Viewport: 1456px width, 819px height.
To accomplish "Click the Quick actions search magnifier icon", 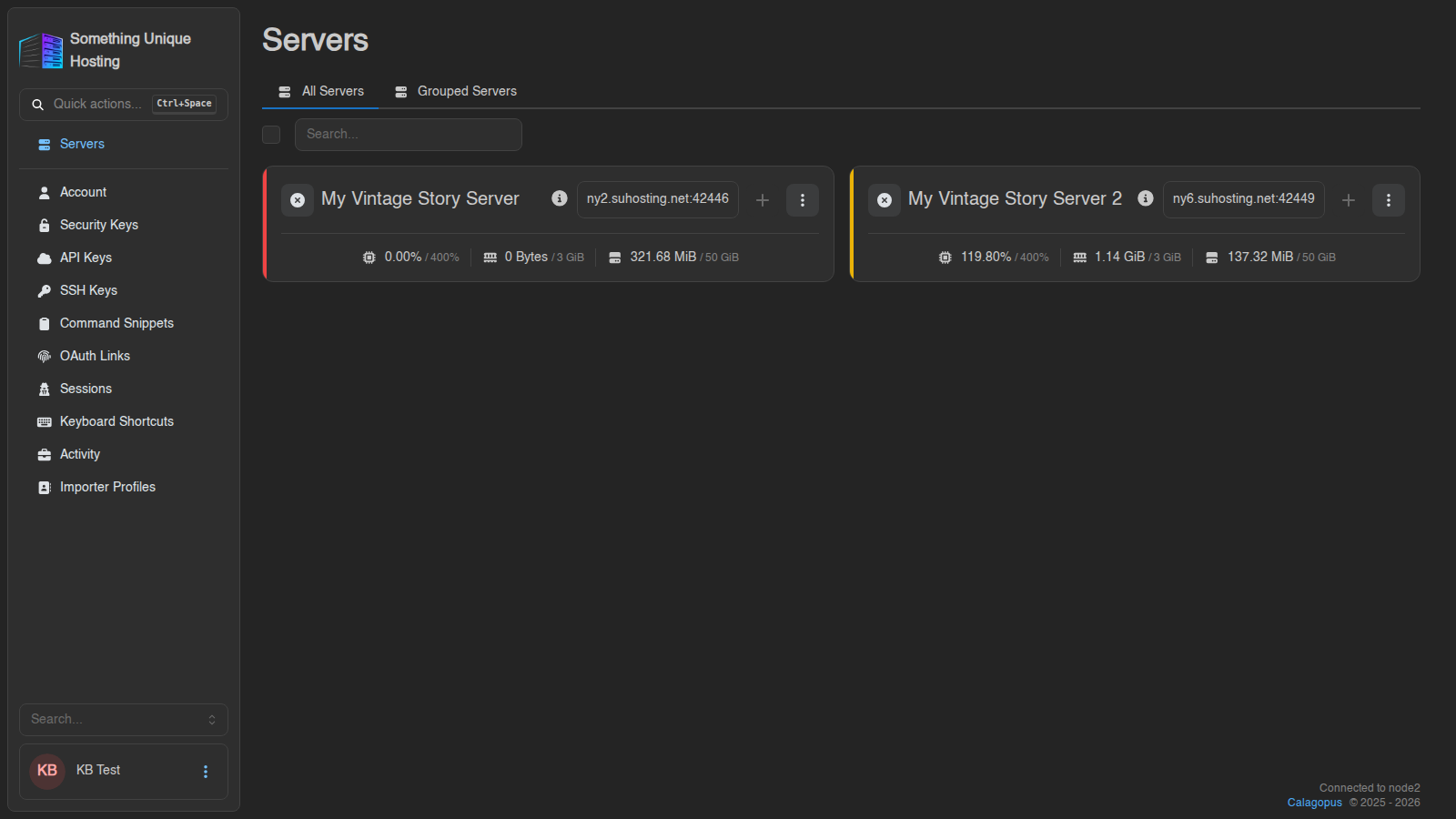I will (38, 105).
